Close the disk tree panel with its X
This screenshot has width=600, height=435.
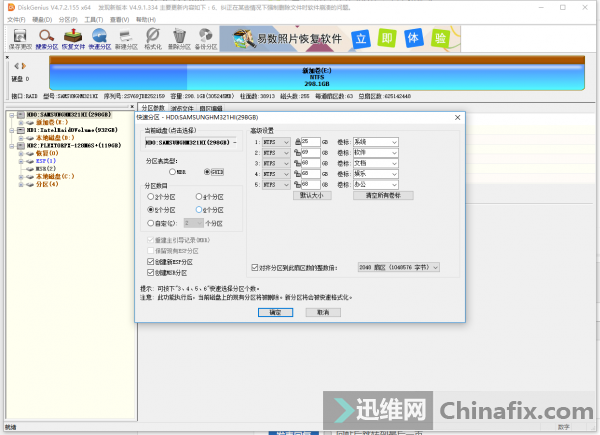point(132,107)
